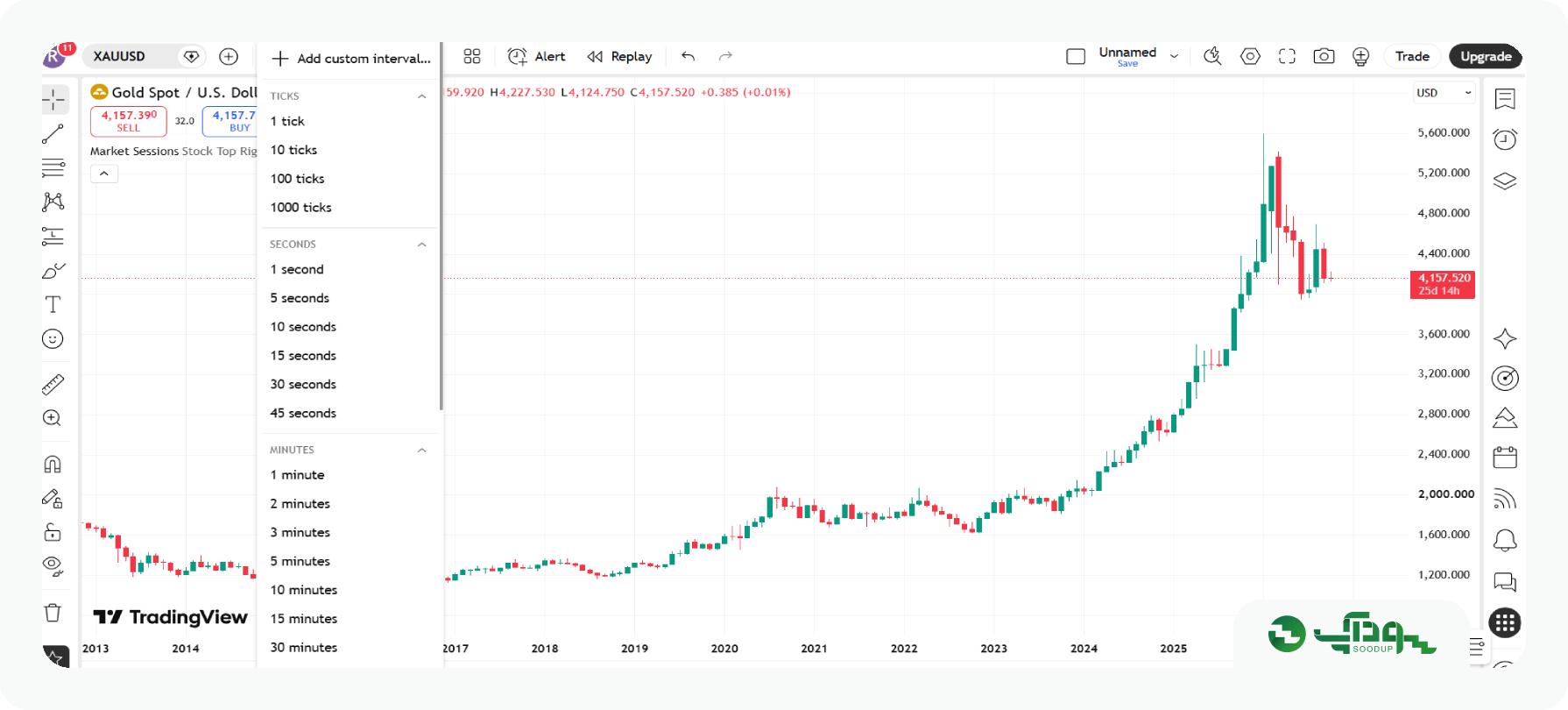Select the ruler measure tool

pyautogui.click(x=53, y=384)
